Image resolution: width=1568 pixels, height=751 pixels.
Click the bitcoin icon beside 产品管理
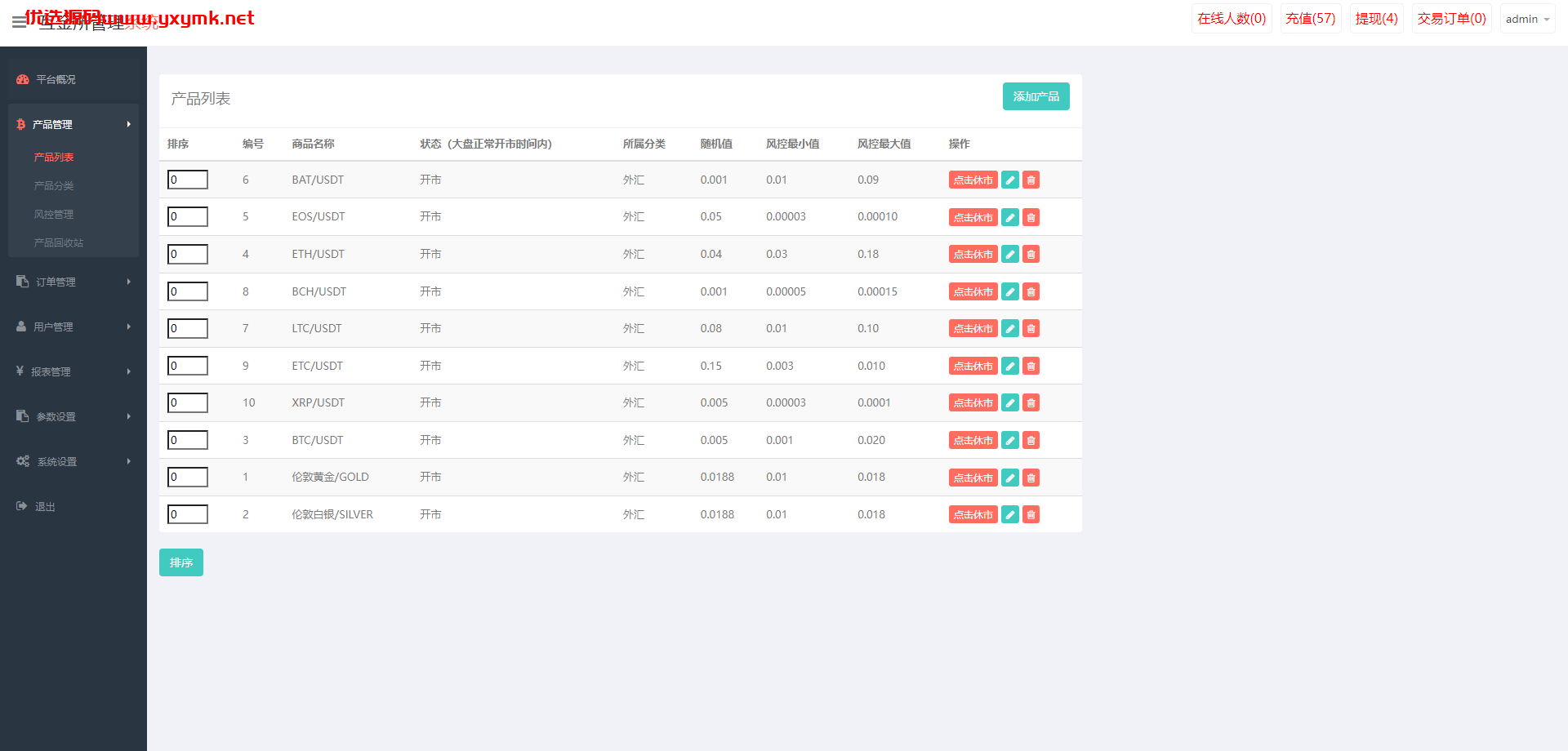(x=21, y=124)
